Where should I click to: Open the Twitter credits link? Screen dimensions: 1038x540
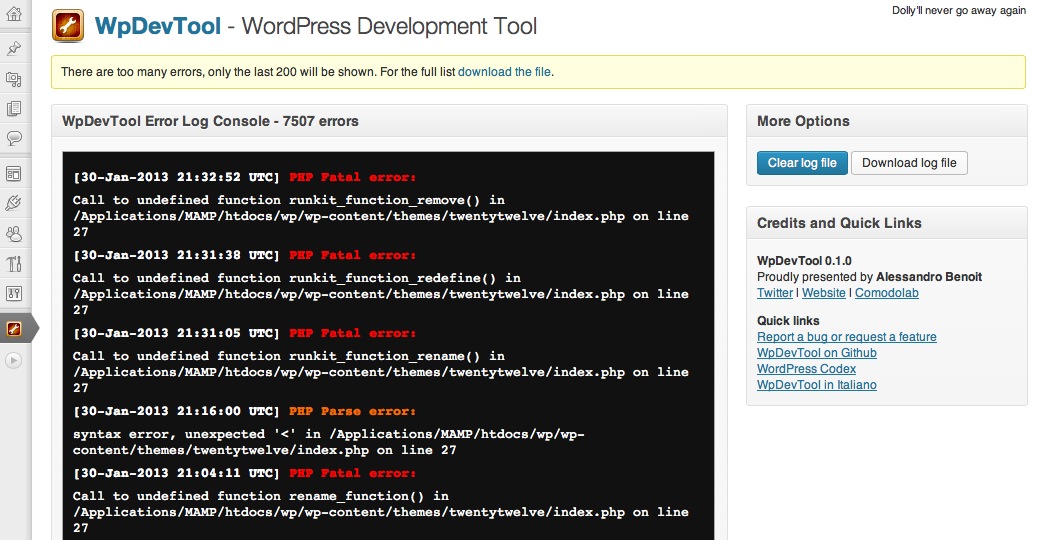[x=775, y=292]
